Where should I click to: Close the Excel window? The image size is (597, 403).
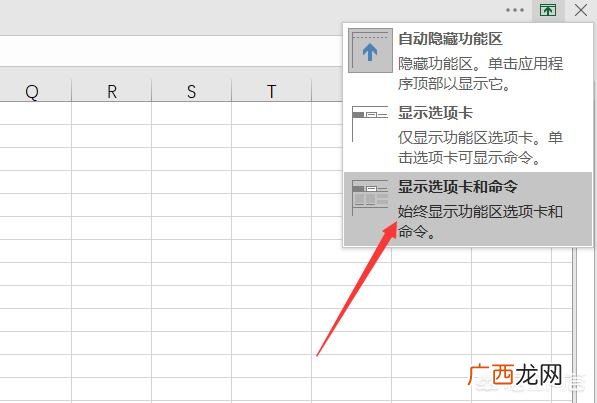(581, 10)
